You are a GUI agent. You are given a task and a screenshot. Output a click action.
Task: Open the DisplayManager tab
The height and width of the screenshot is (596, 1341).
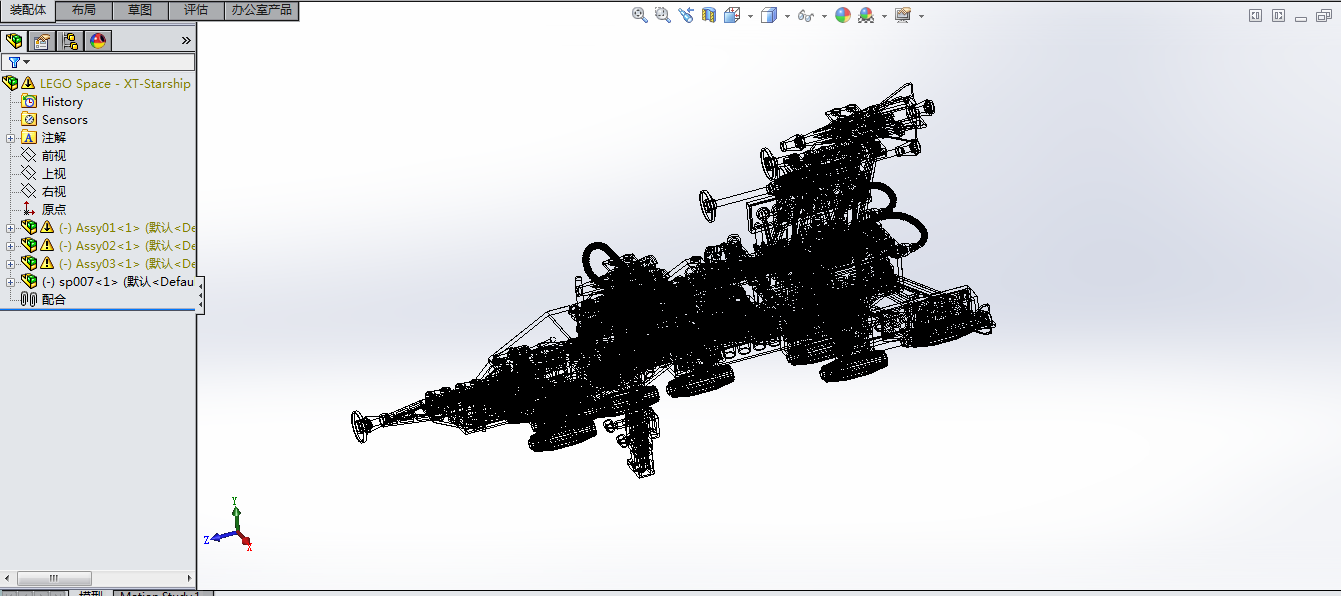[x=97, y=41]
